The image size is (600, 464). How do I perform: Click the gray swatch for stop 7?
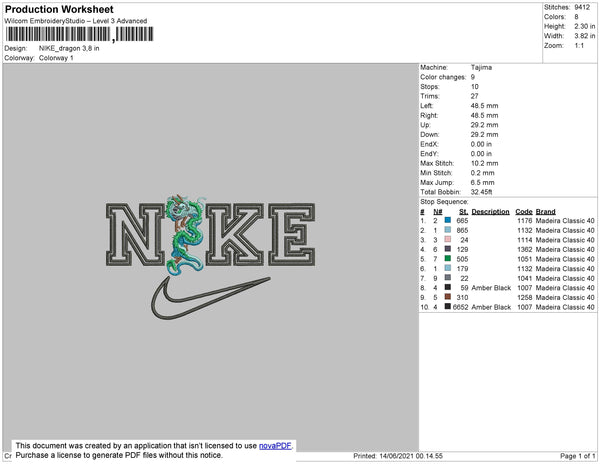coord(448,278)
